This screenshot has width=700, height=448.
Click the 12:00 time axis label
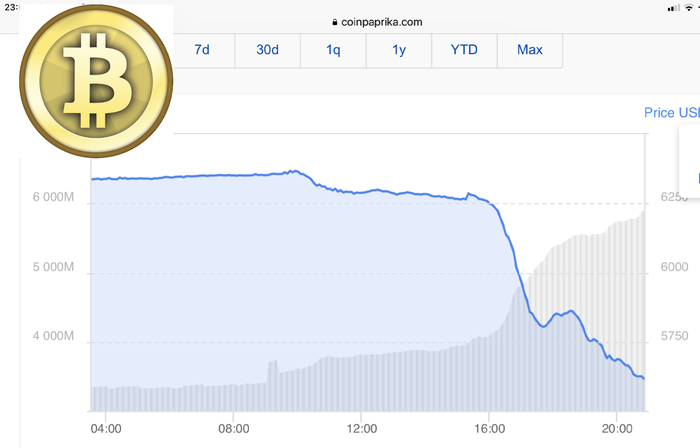tap(361, 429)
